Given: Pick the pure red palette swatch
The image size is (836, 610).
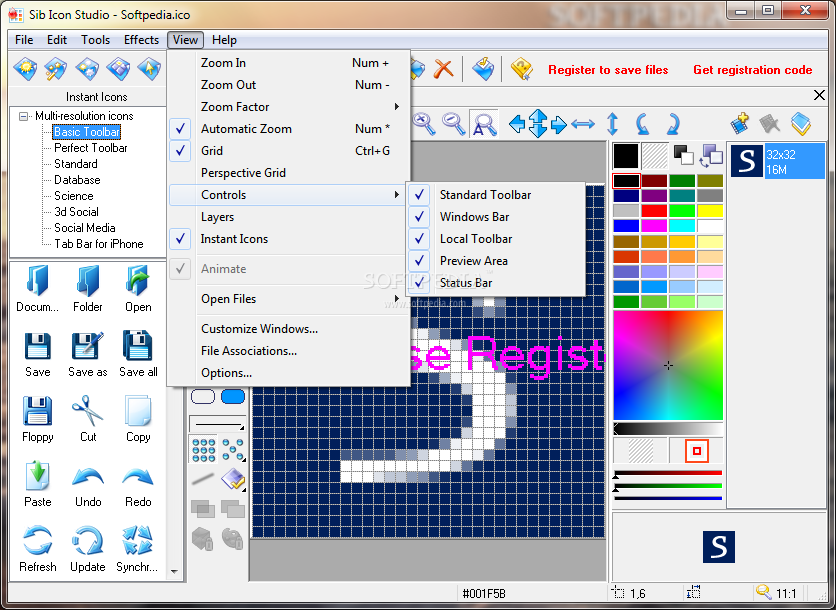Looking at the screenshot, I should click(654, 211).
